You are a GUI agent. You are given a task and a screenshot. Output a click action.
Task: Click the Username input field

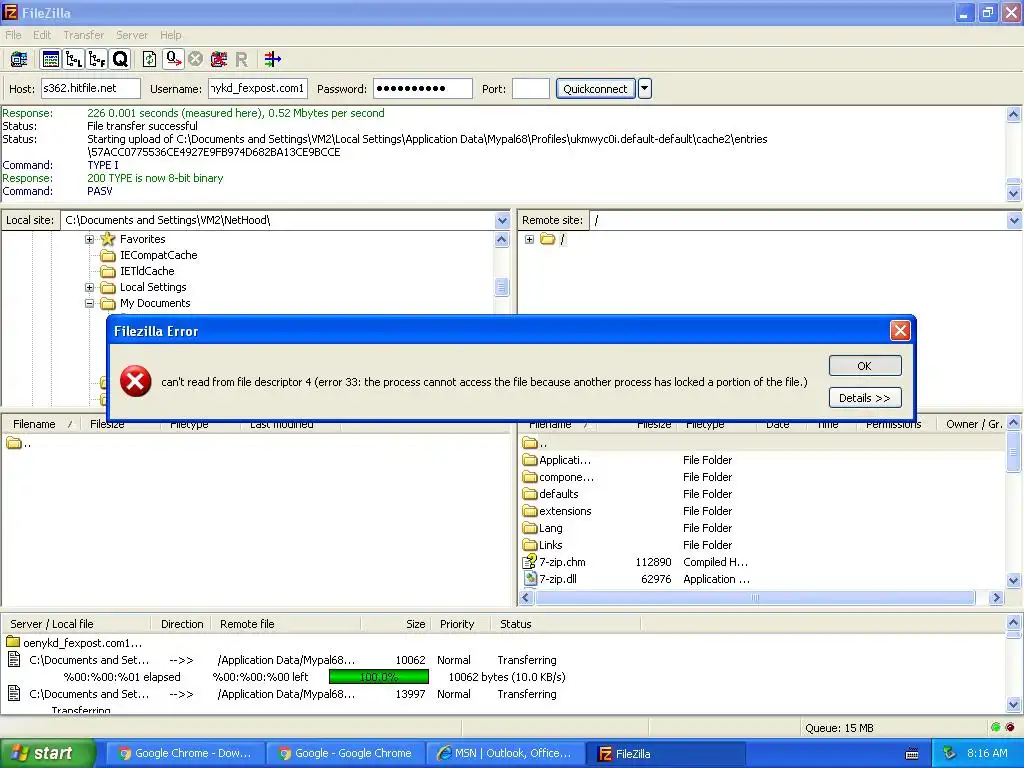click(x=258, y=88)
